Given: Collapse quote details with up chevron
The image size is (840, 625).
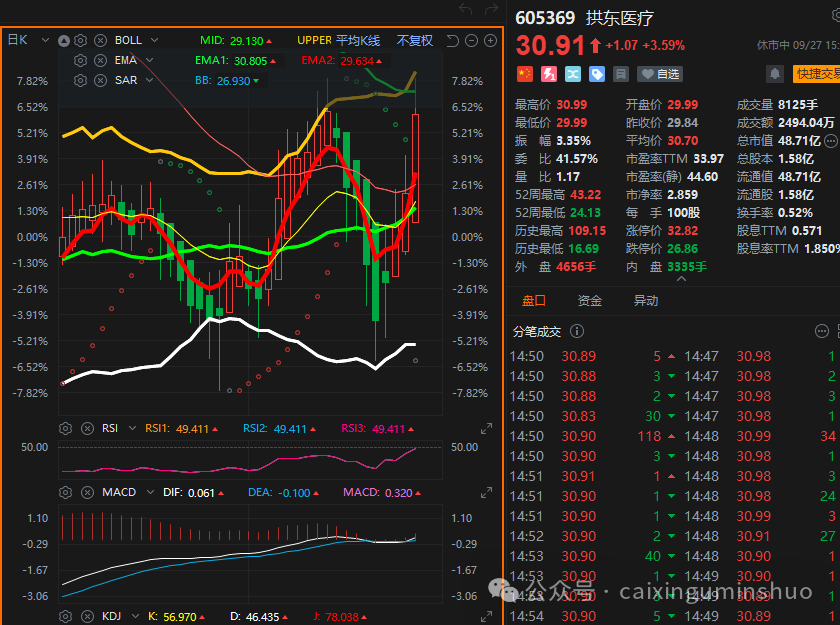Looking at the screenshot, I should click(681, 279).
